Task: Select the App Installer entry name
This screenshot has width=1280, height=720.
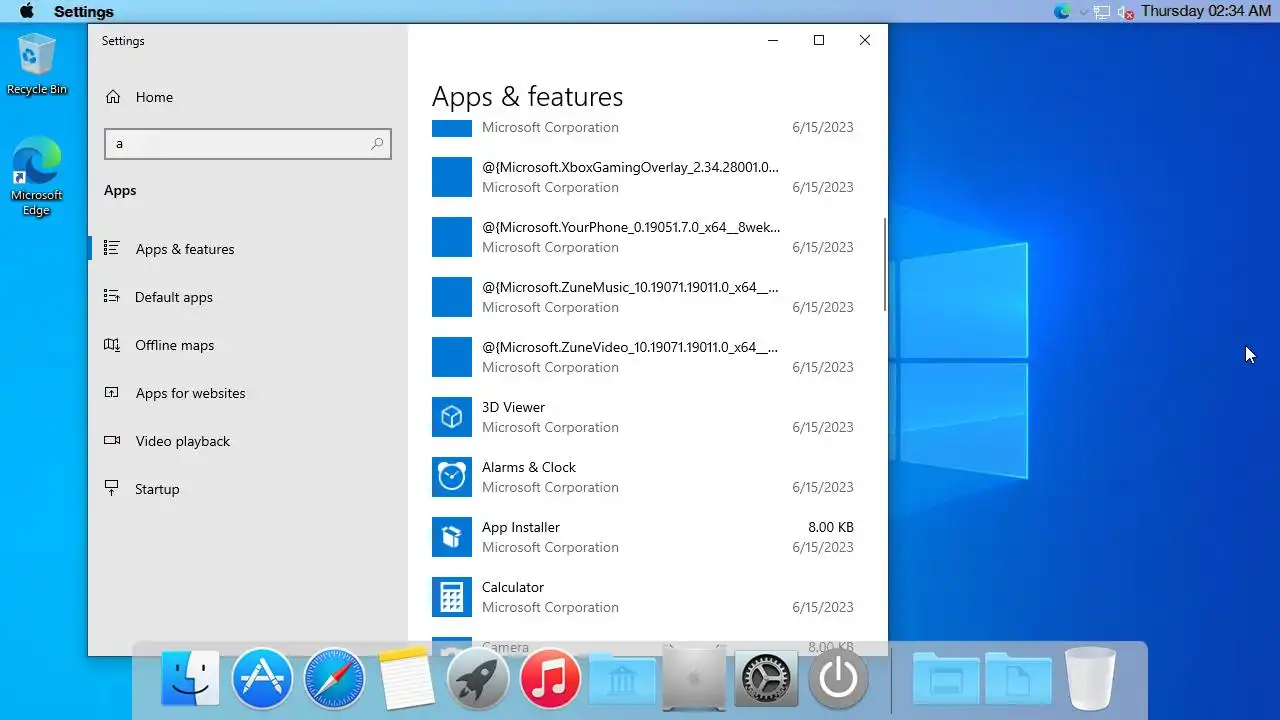Action: click(521, 527)
